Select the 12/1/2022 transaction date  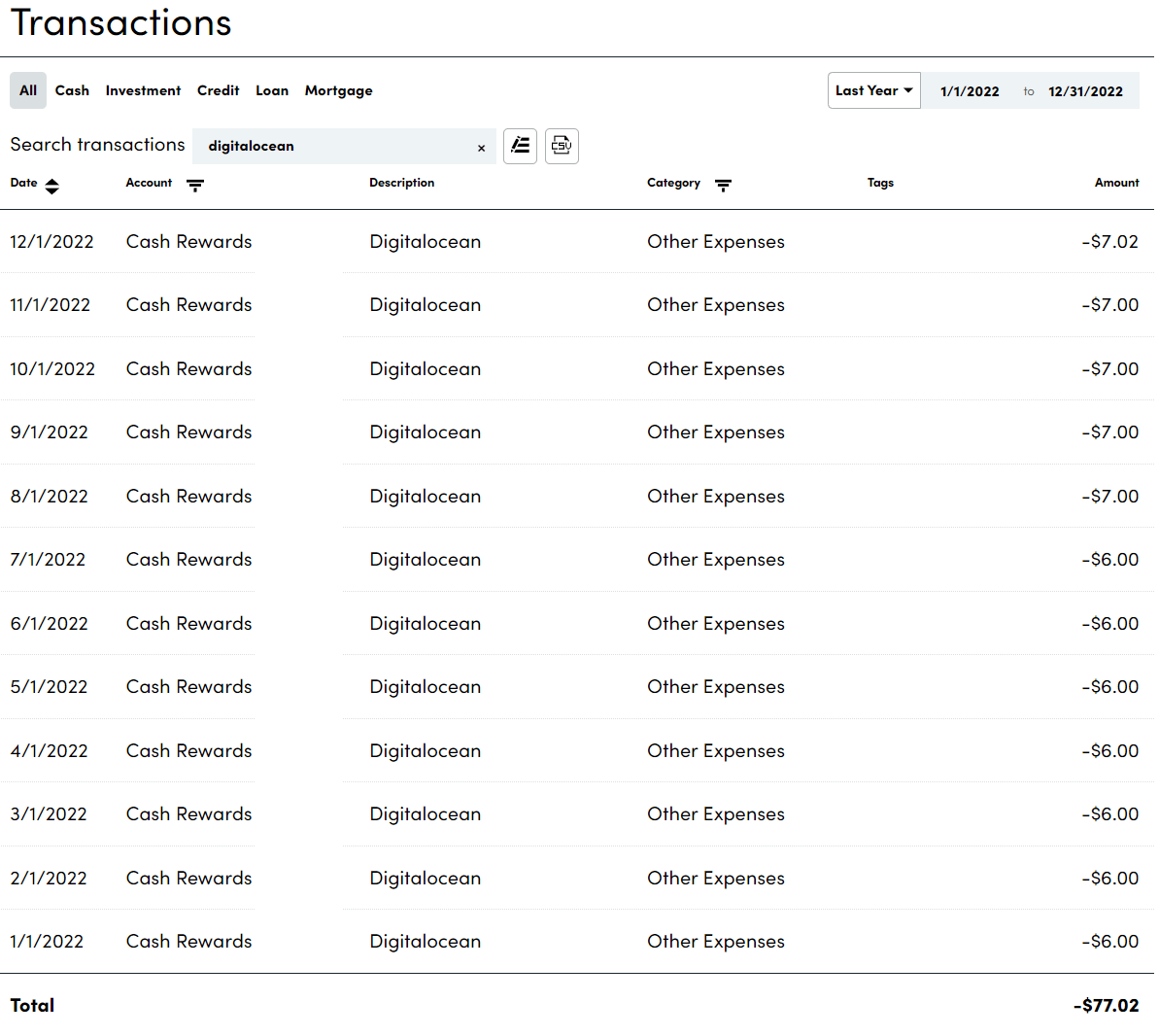[x=51, y=242]
